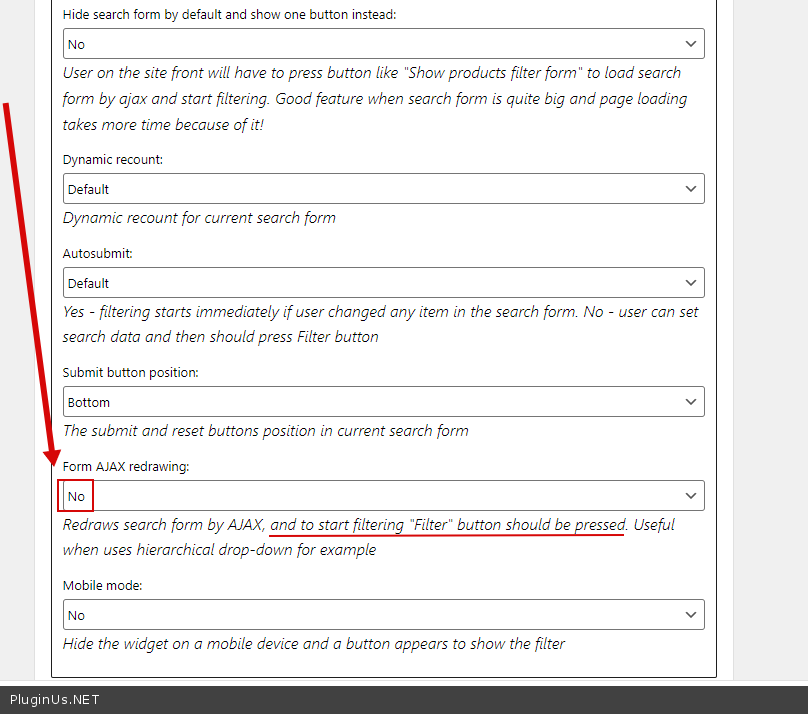Click the 'Mobile mode:' field label

(103, 586)
